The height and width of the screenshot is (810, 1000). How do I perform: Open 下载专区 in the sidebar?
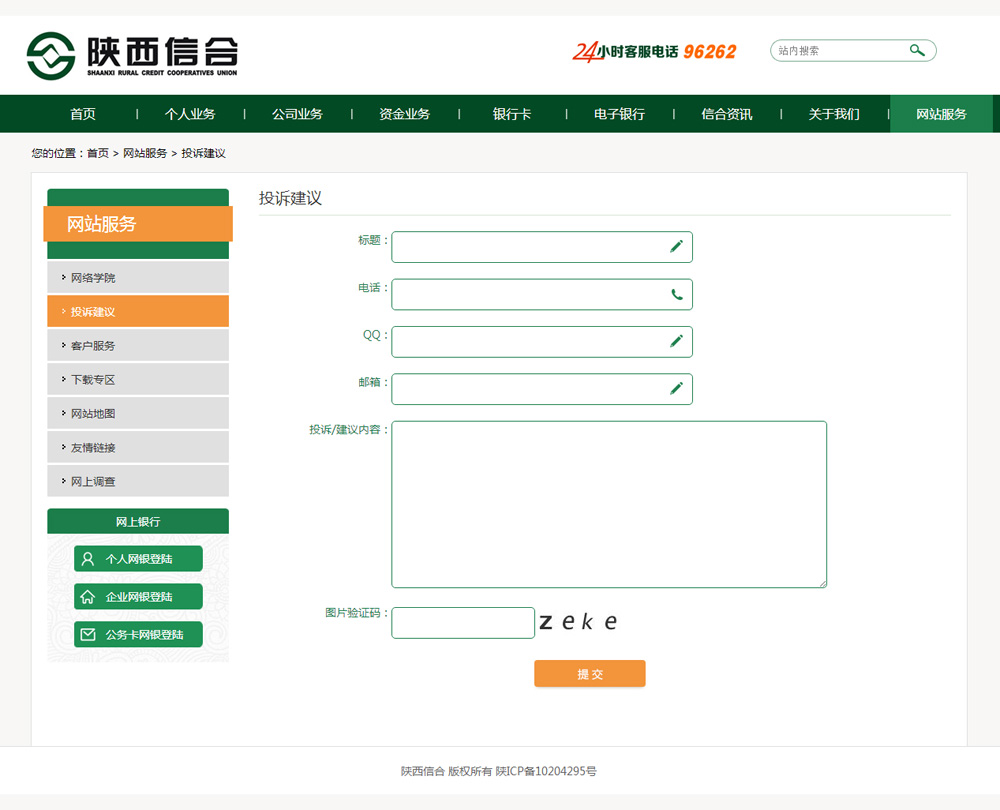pos(93,380)
